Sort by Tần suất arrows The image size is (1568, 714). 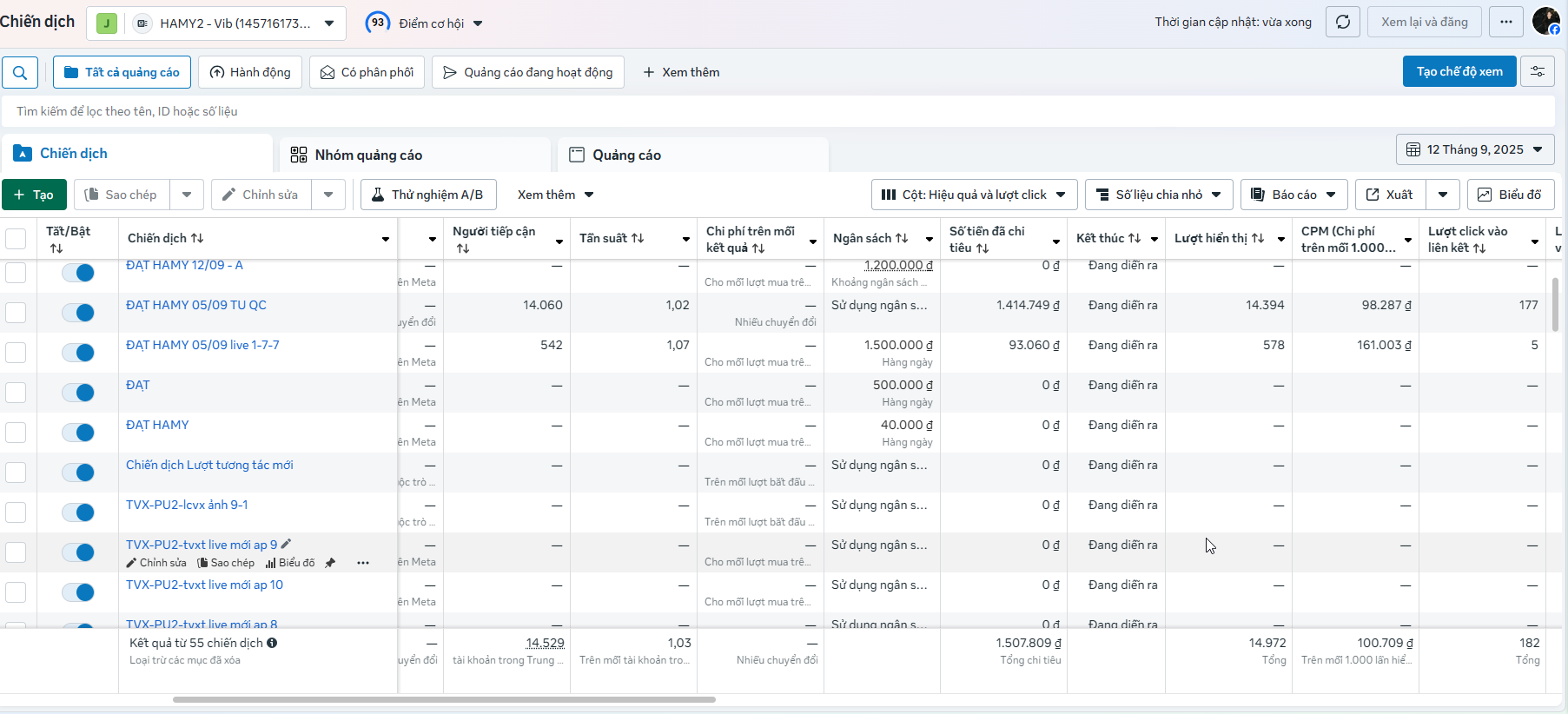coord(638,238)
